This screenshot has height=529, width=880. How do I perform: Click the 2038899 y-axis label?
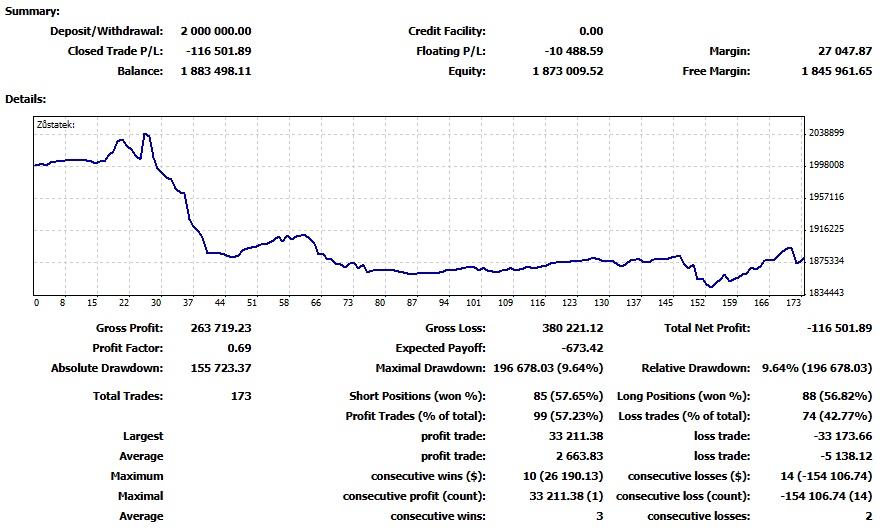pyautogui.click(x=826, y=133)
